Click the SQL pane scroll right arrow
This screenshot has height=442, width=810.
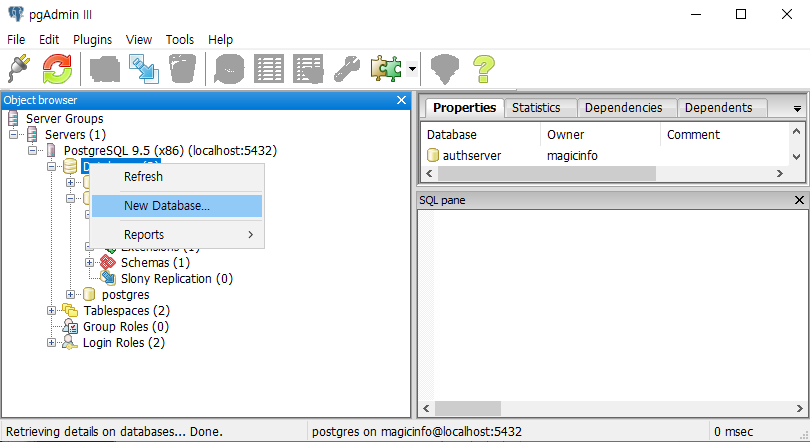[800, 408]
